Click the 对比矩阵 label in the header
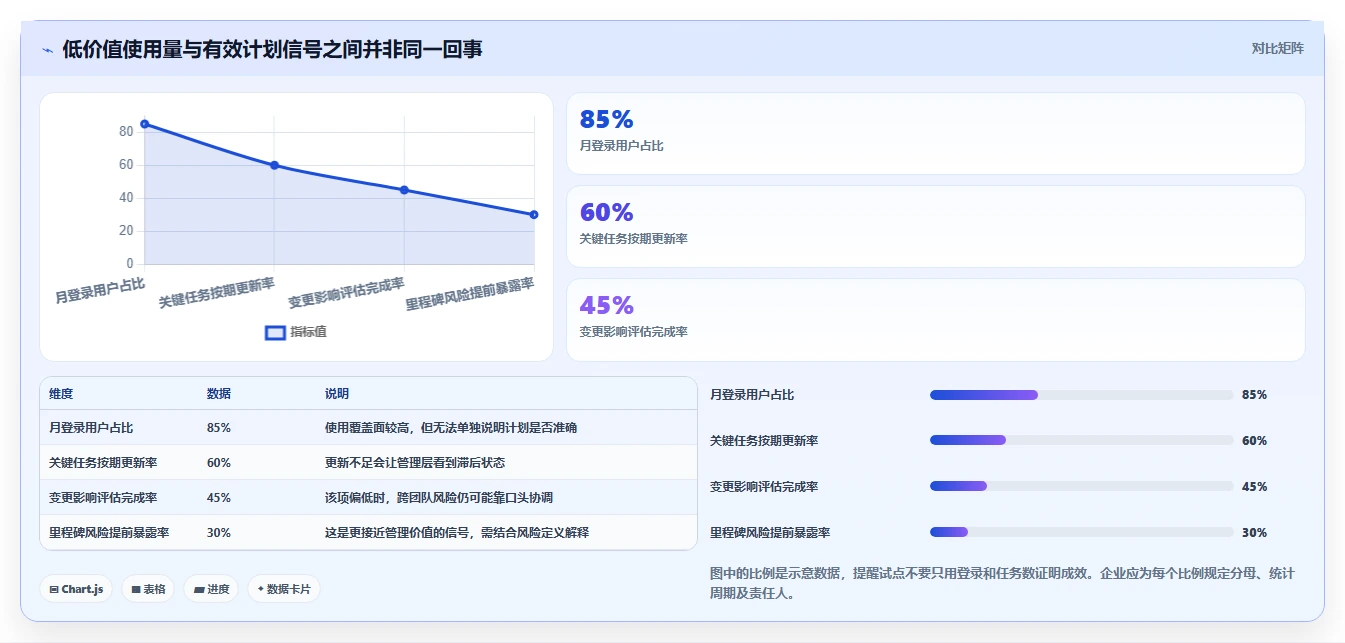Image resolution: width=1345 pixels, height=643 pixels. (x=1277, y=48)
